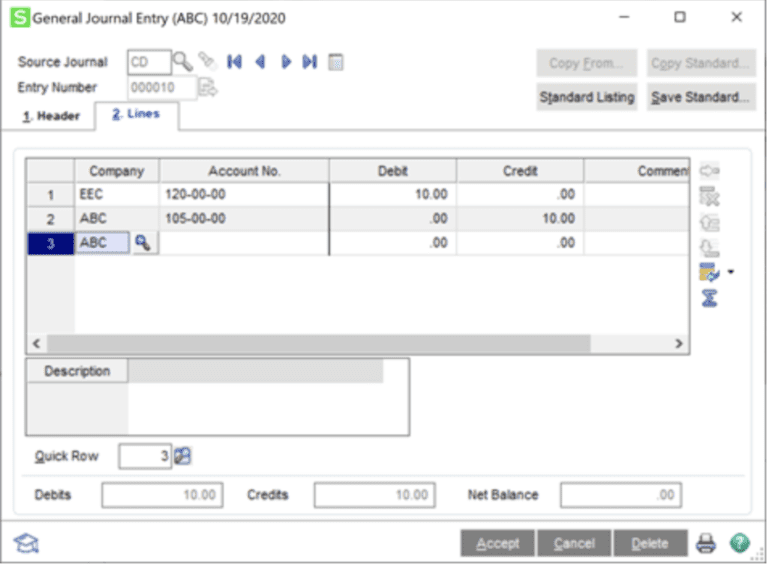Jump to the first journal entry

(234, 62)
